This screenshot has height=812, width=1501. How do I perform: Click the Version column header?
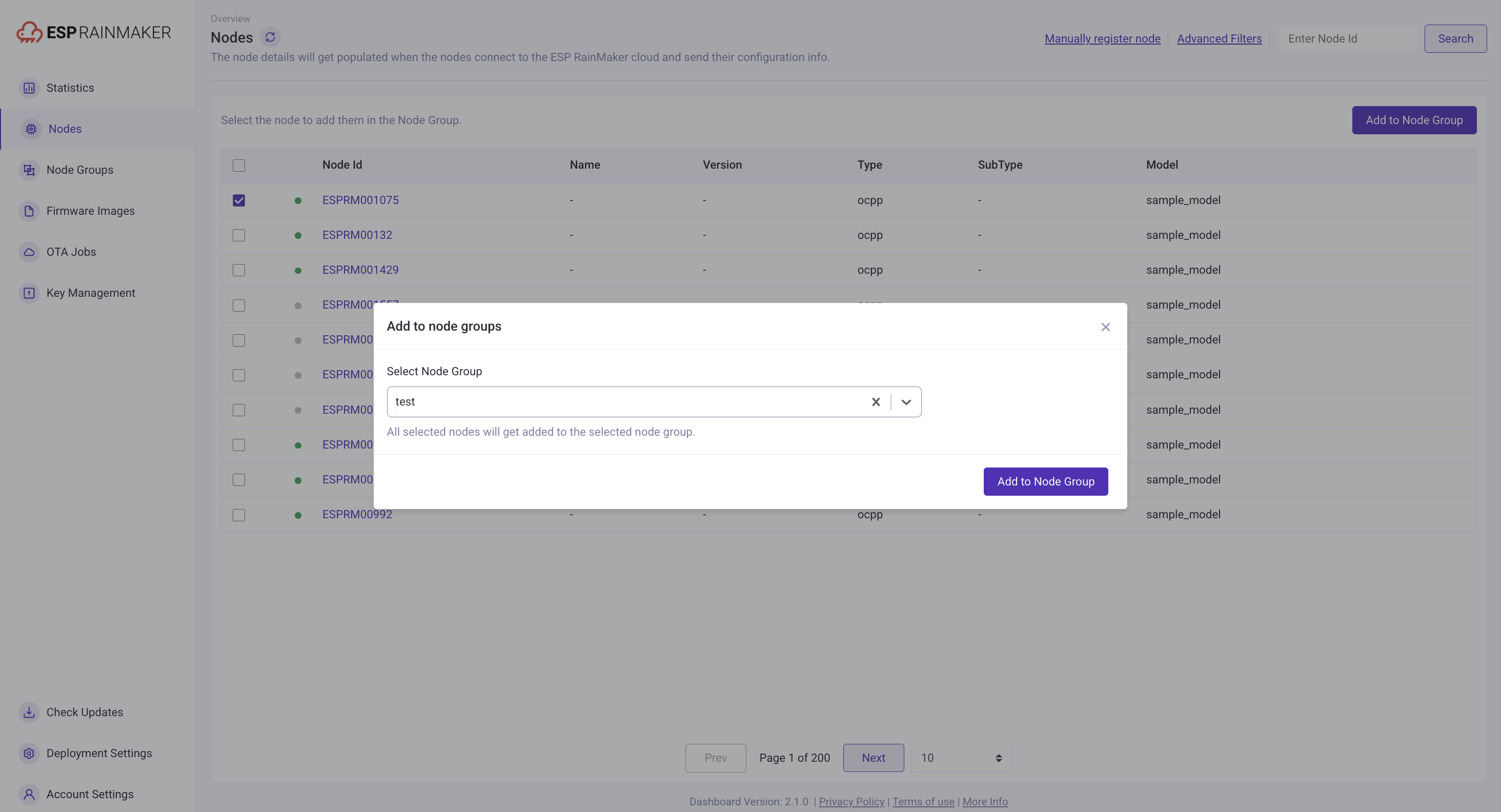tap(722, 166)
